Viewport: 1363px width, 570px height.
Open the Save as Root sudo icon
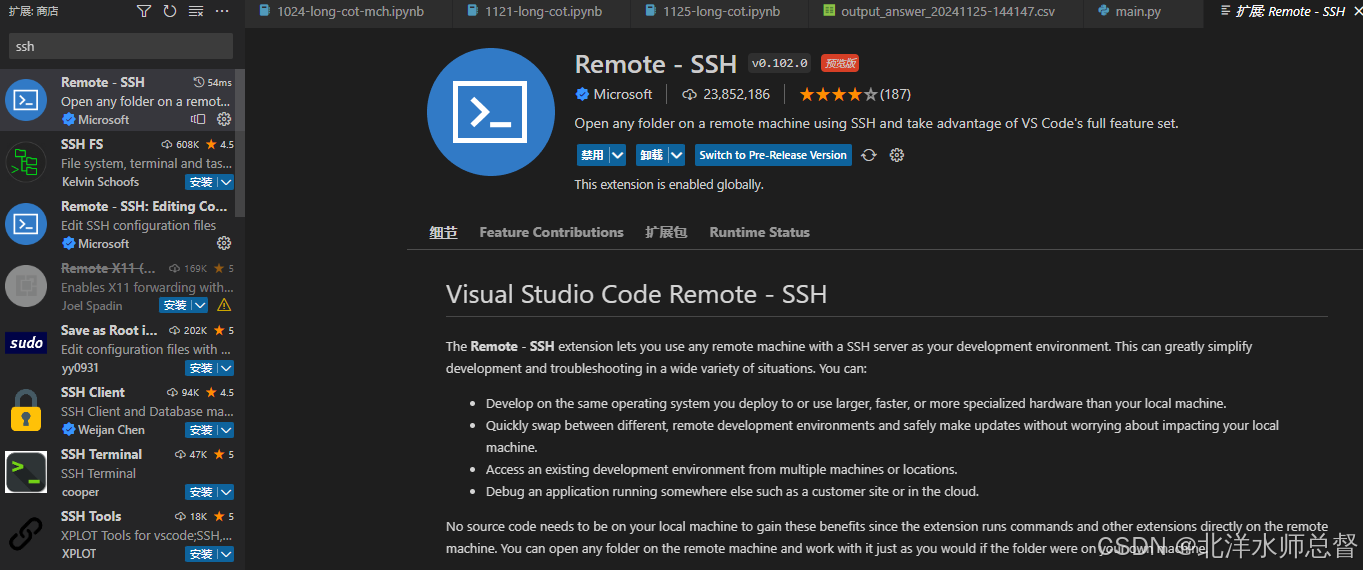26,343
